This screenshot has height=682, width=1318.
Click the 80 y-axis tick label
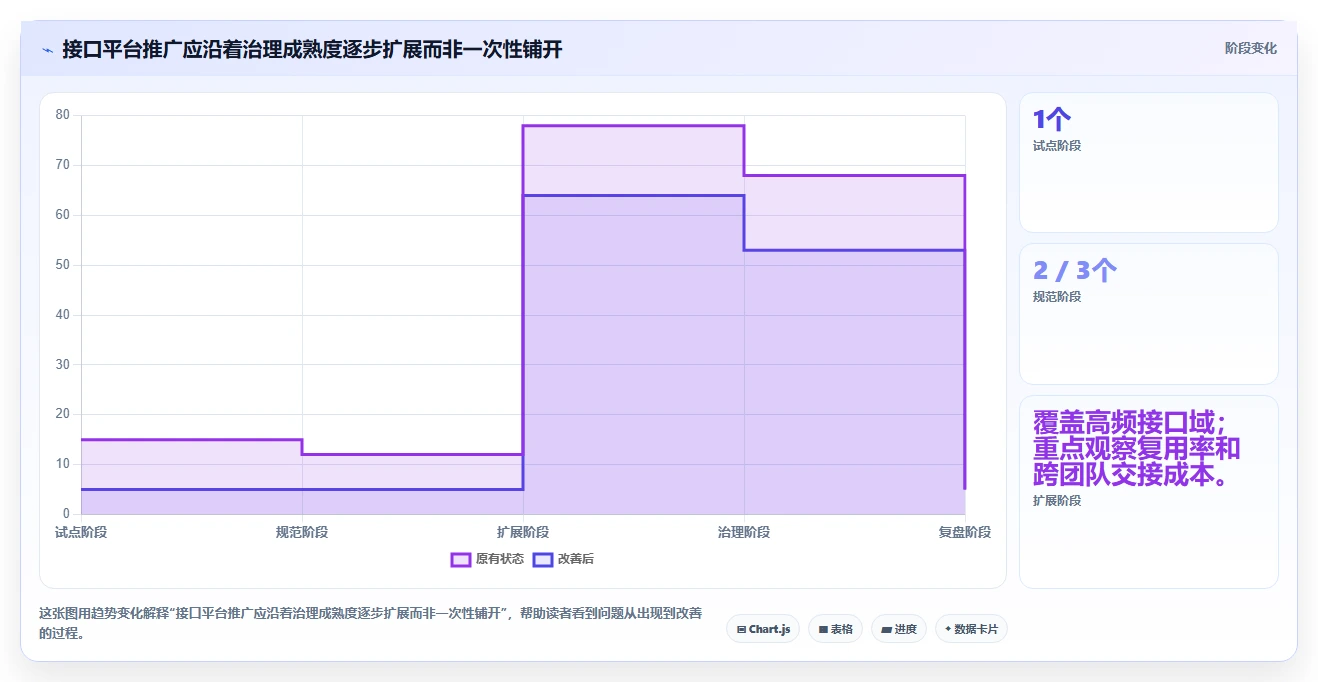pyautogui.click(x=63, y=115)
